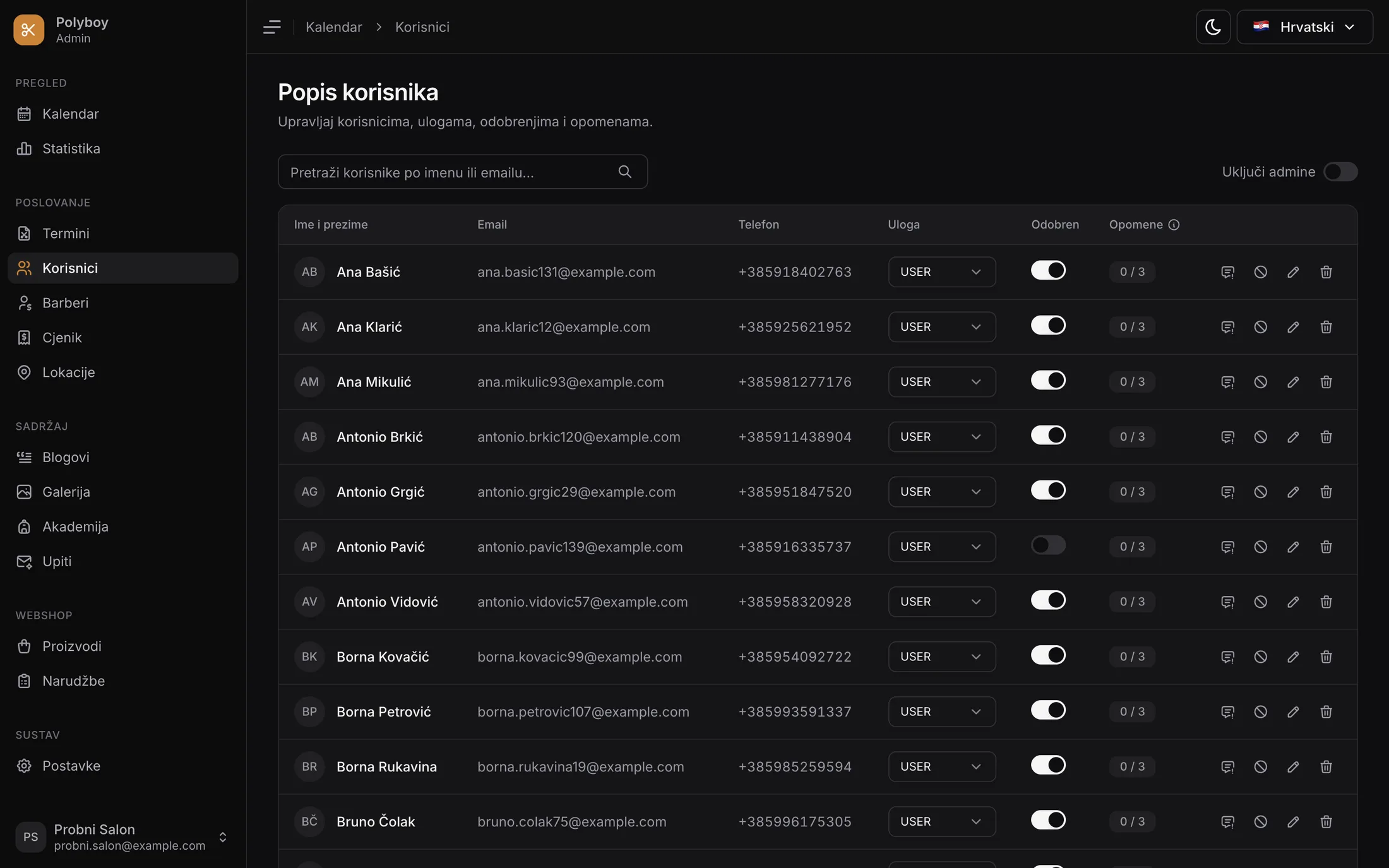The image size is (1389, 868).
Task: Open Barberi in the sidebar
Action: [122, 303]
